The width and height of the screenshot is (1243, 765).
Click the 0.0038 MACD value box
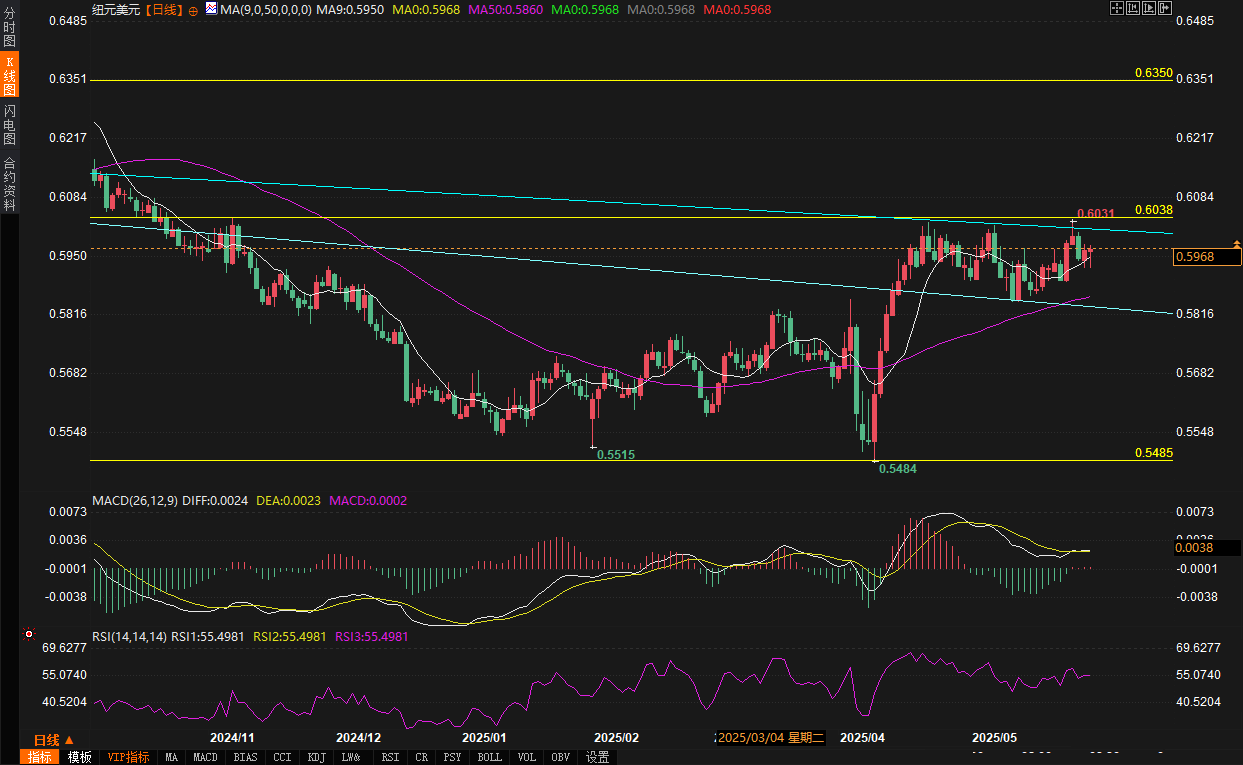coord(1207,547)
